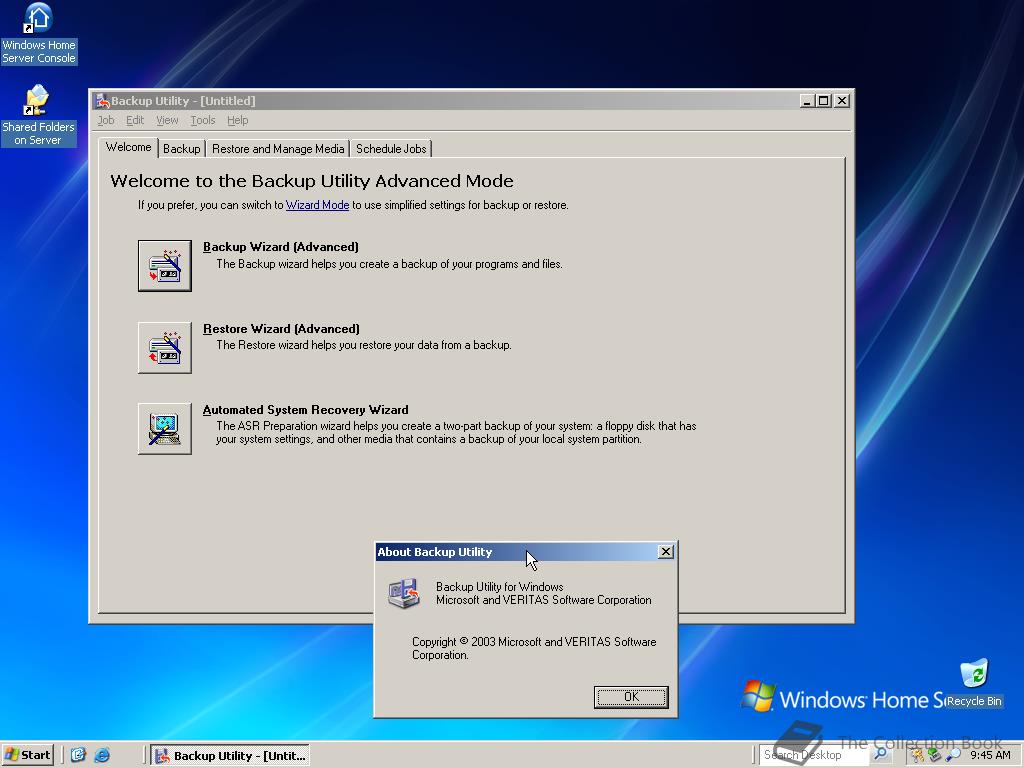Click the 9:45 AM taskbar clock
The height and width of the screenshot is (768, 1024).
click(990, 755)
